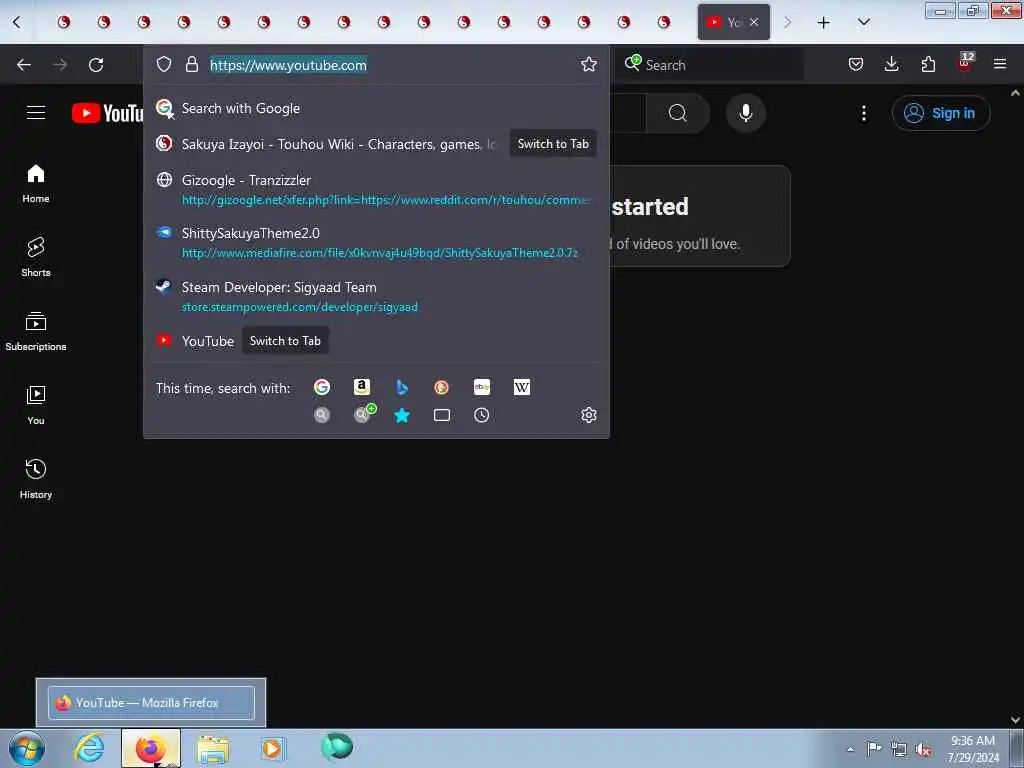1024x768 pixels.
Task: Click the Firefox taskbar button
Action: click(150, 748)
